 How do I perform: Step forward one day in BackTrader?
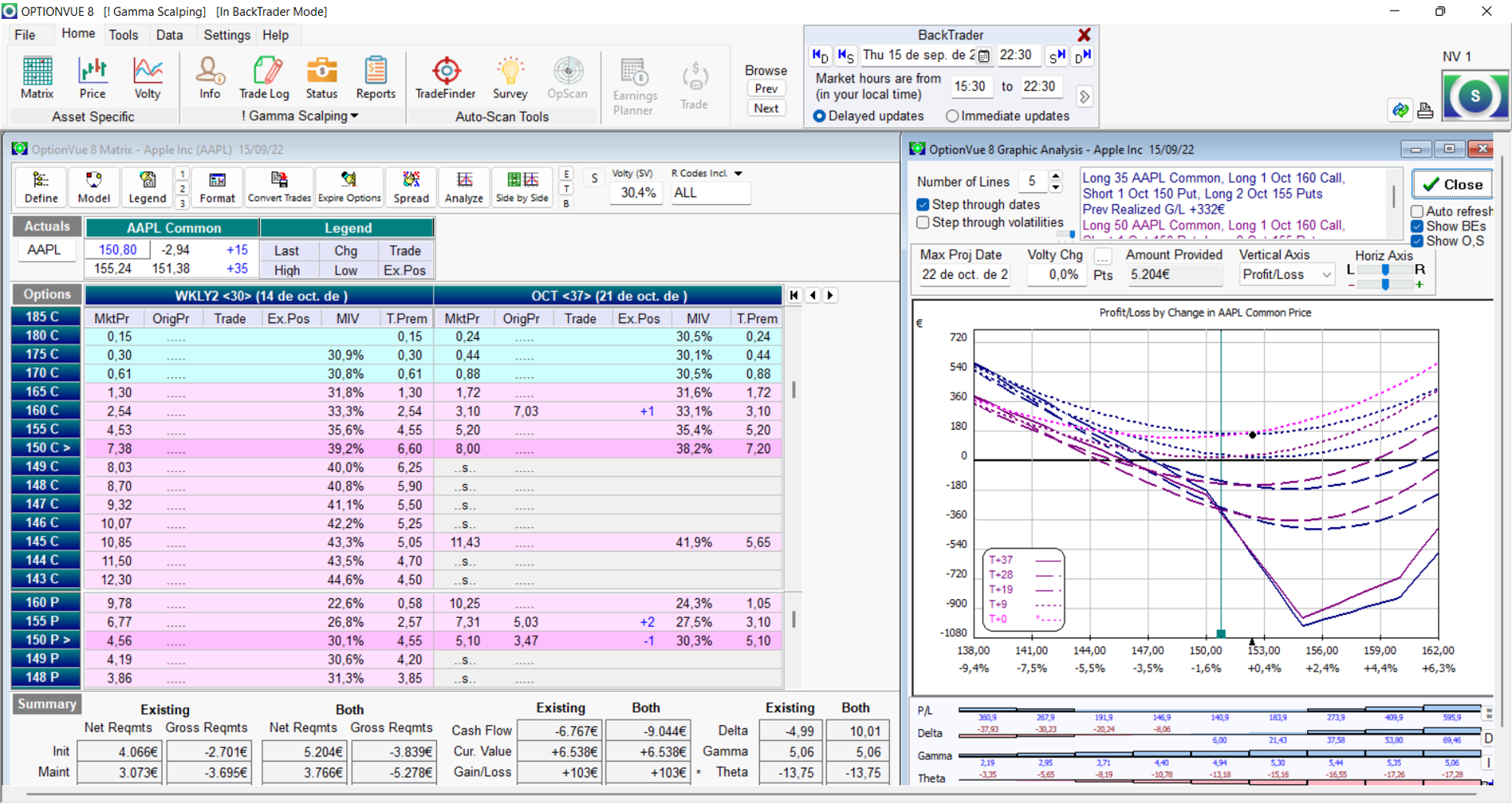coord(1083,55)
